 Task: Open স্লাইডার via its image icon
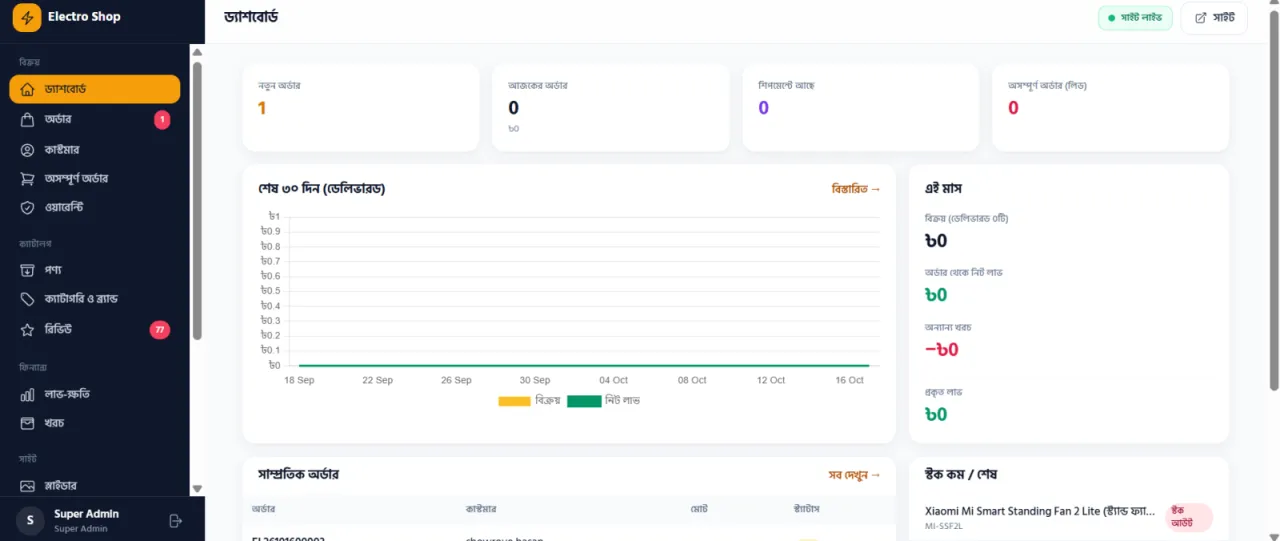pyautogui.click(x=27, y=486)
